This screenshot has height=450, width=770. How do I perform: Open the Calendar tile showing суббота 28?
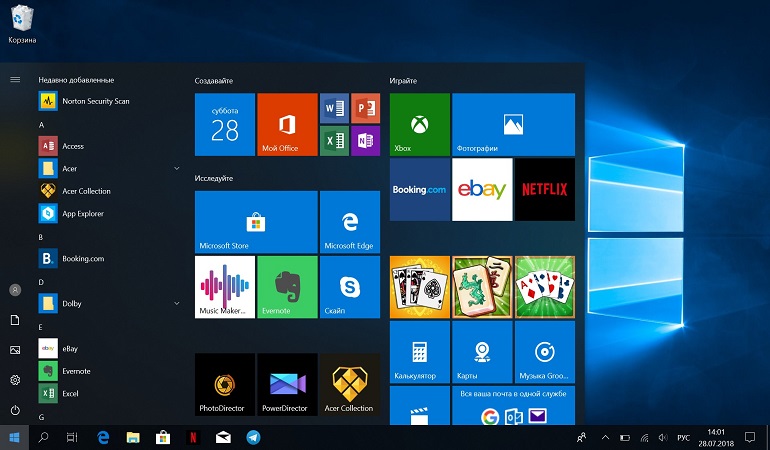224,124
